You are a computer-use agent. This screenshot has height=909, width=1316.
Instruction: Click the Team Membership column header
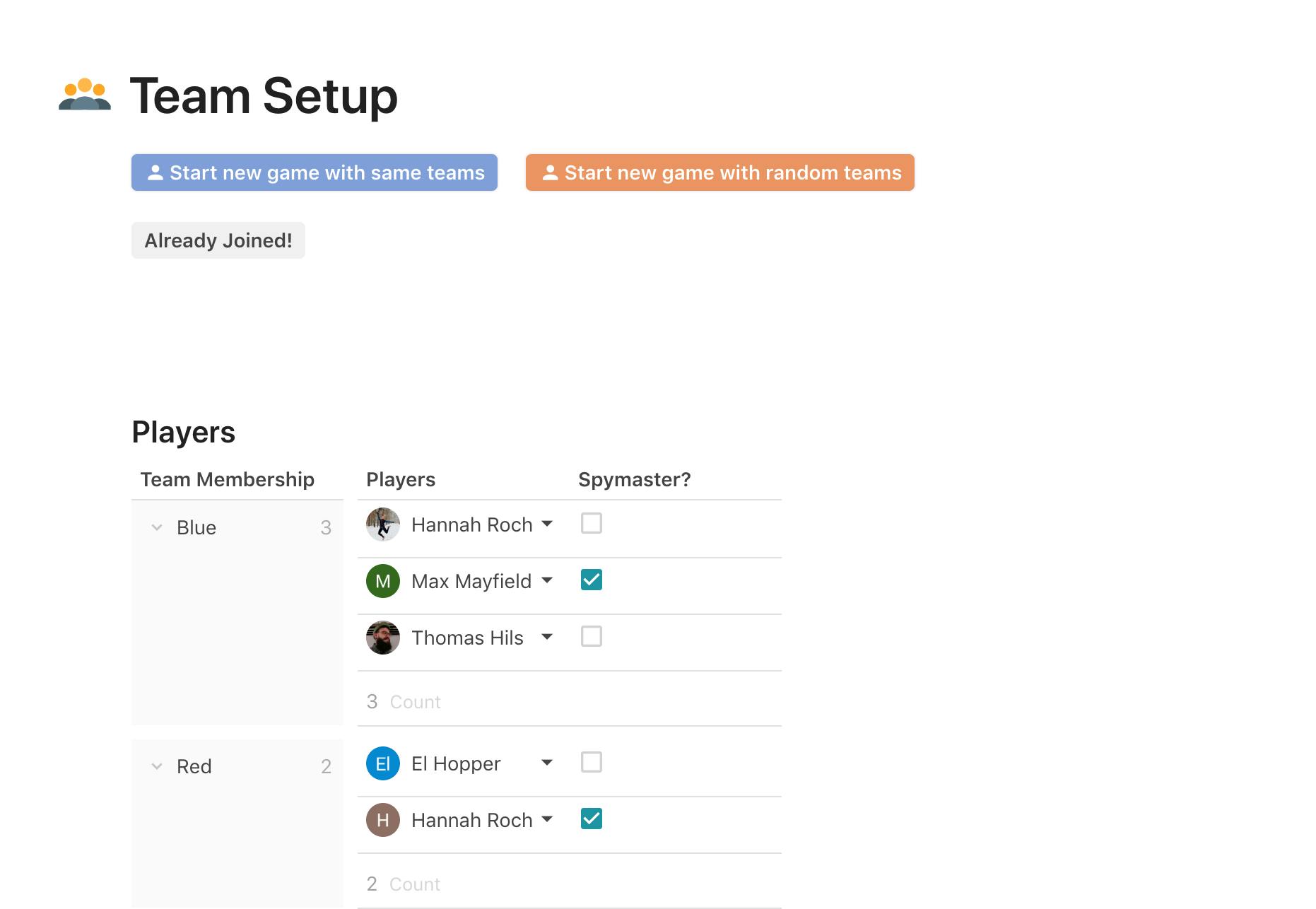pyautogui.click(x=227, y=479)
